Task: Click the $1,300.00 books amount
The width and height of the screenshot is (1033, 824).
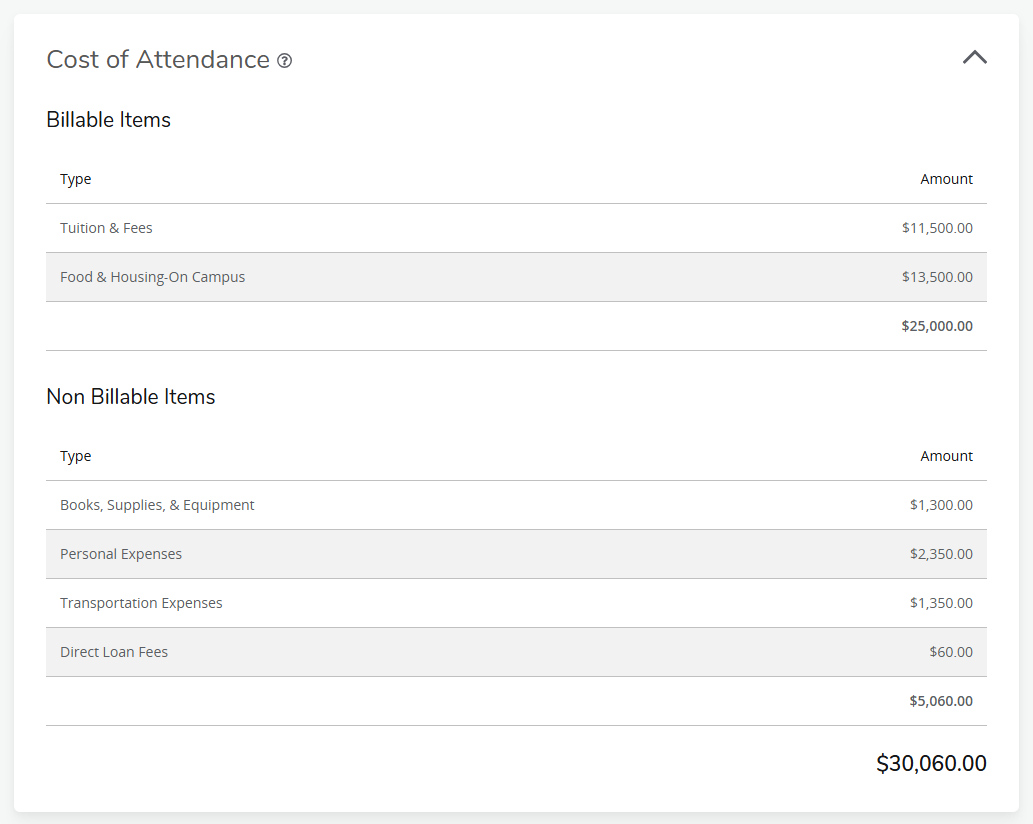Action: (x=941, y=505)
